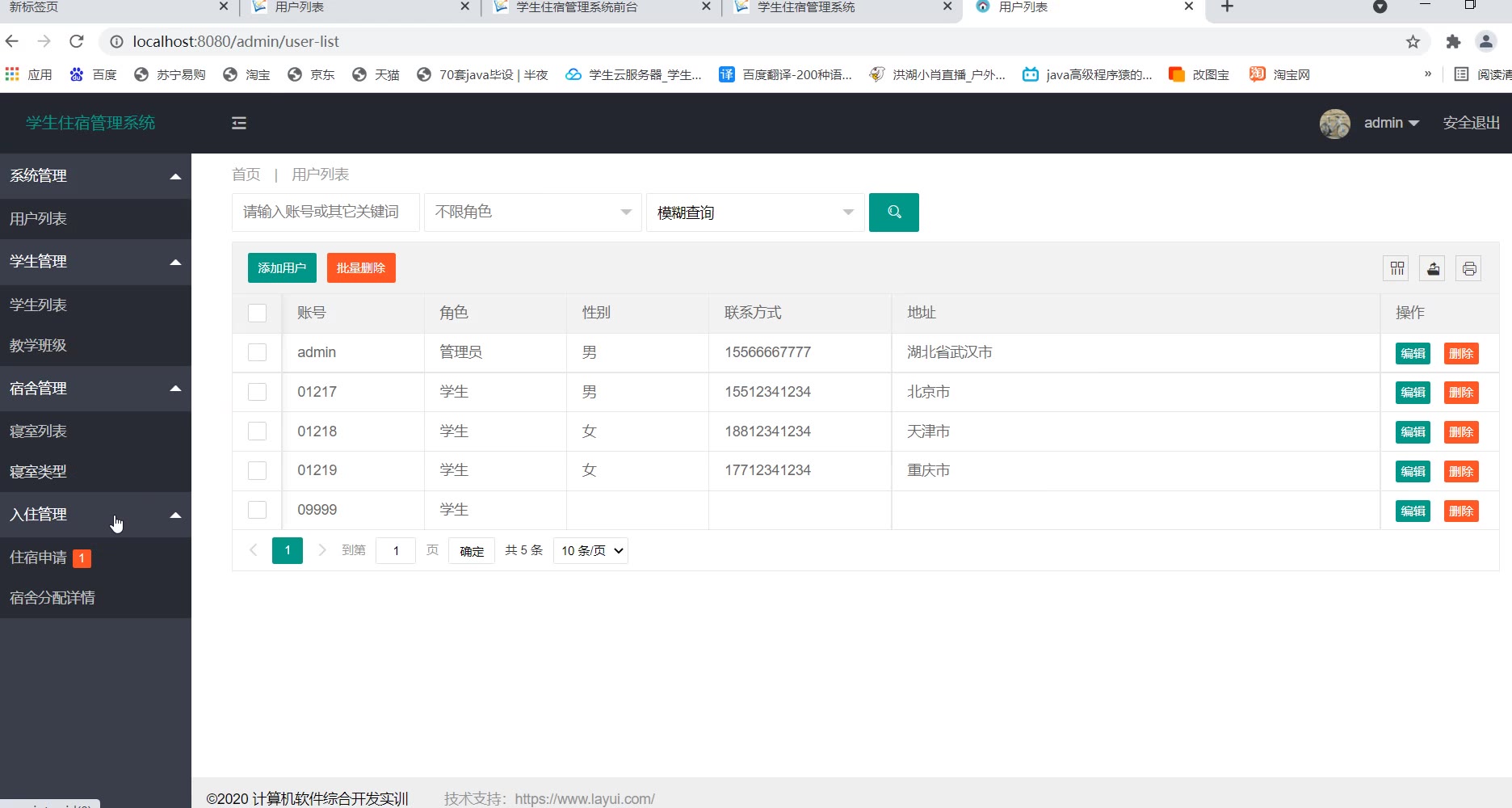The height and width of the screenshot is (808, 1512).
Task: Collapse the 入住管理 sidebar section
Action: (x=95, y=515)
